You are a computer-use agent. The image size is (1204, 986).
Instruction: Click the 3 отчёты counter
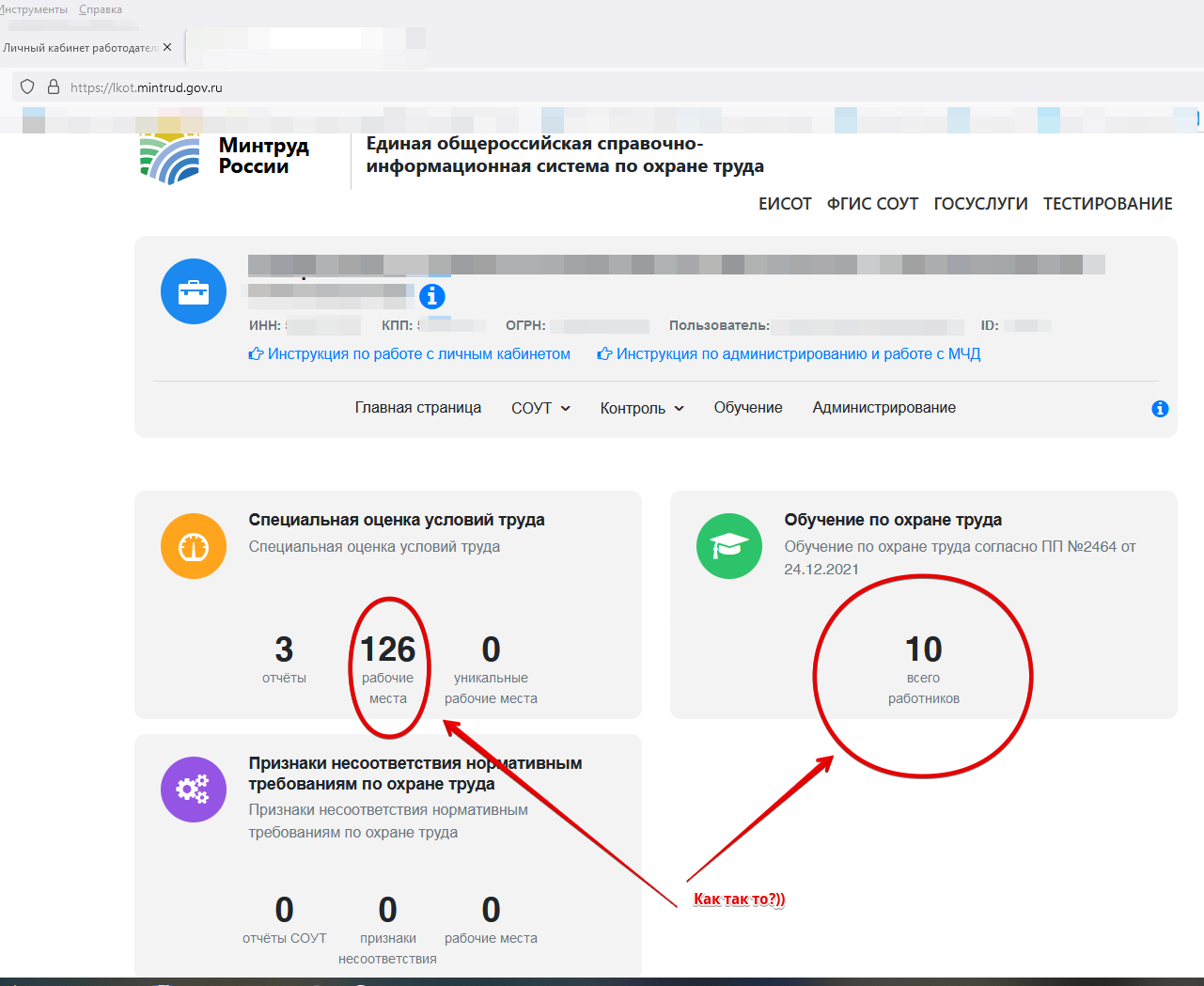pos(284,659)
